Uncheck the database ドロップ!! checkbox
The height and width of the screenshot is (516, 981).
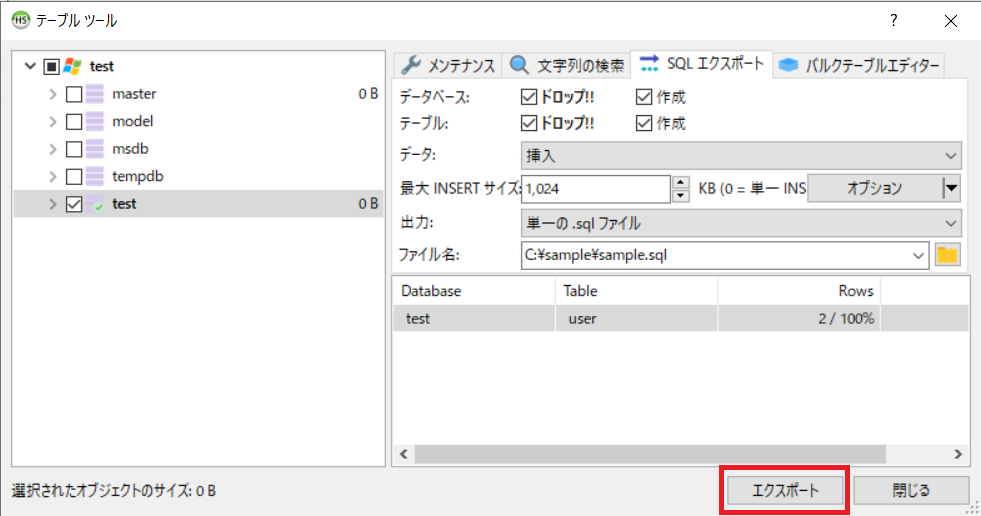(529, 97)
